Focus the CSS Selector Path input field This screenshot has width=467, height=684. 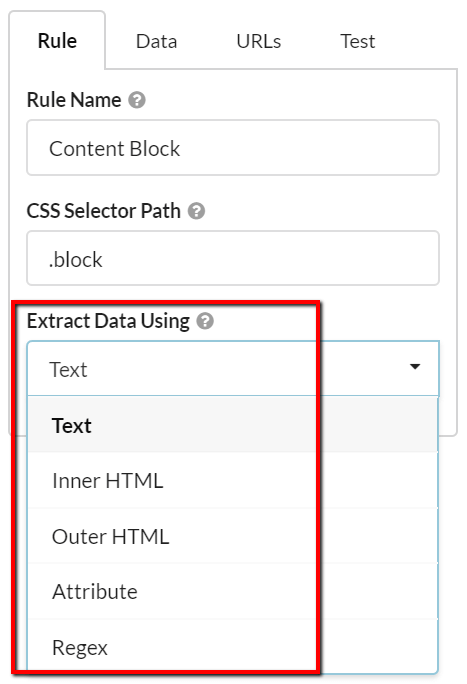pos(233,258)
